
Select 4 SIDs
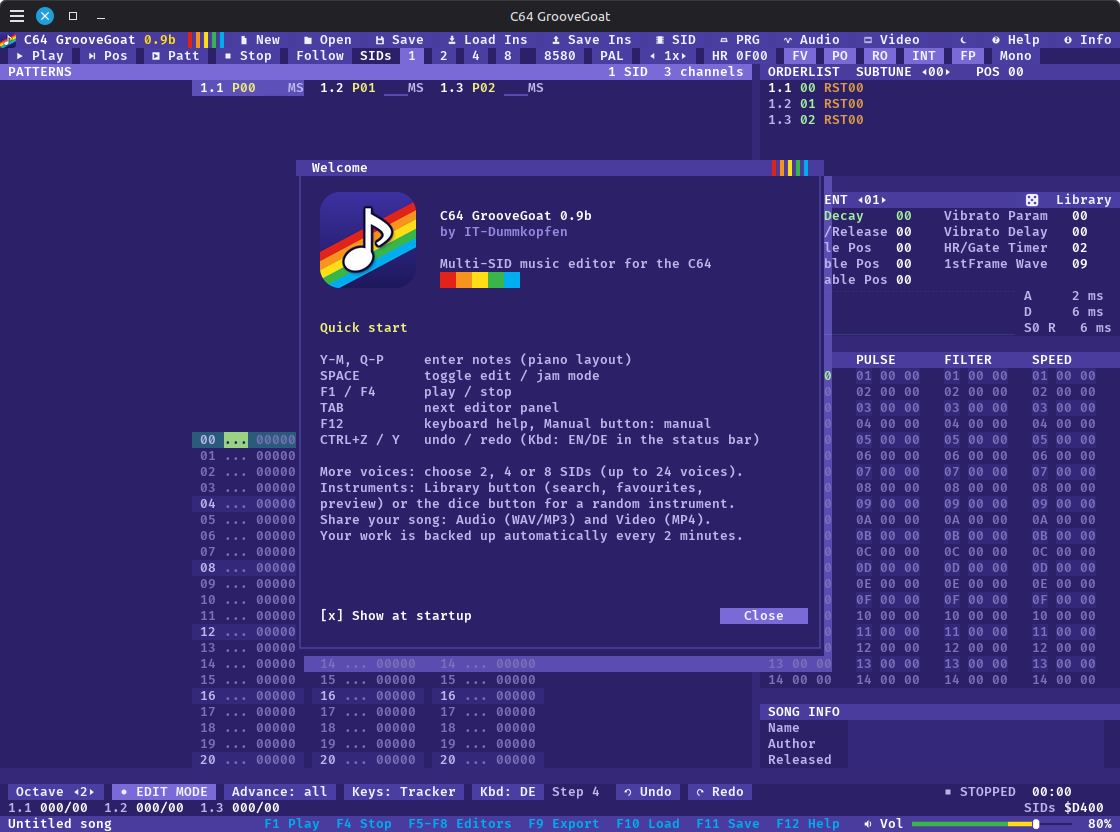[476, 56]
